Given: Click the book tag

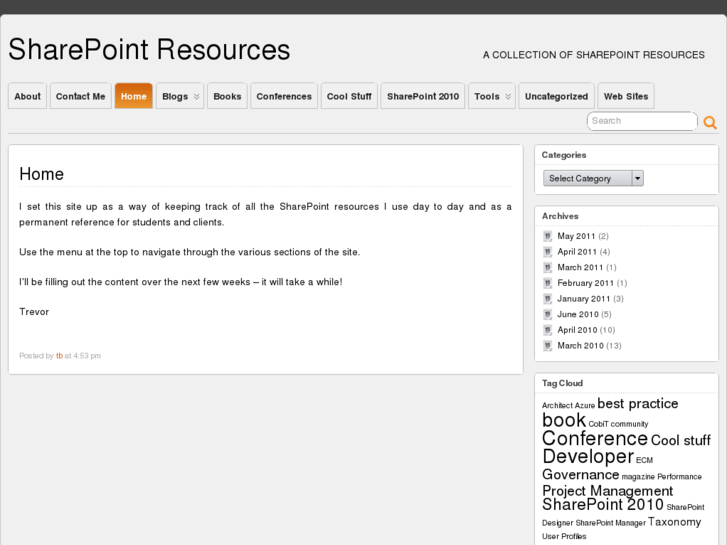Looking at the screenshot, I should (x=564, y=420).
